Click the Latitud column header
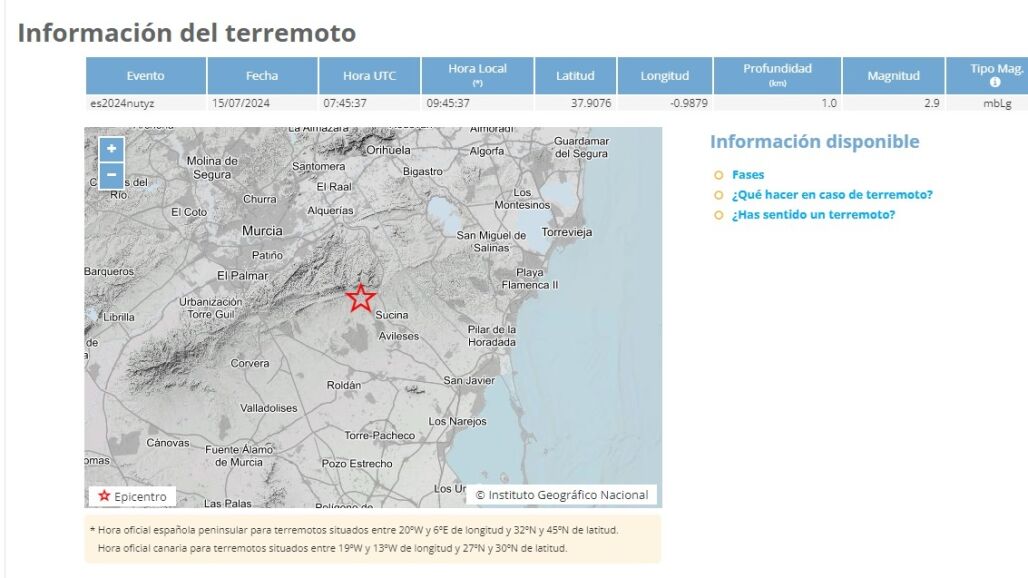The height and width of the screenshot is (578, 1028). (x=575, y=76)
